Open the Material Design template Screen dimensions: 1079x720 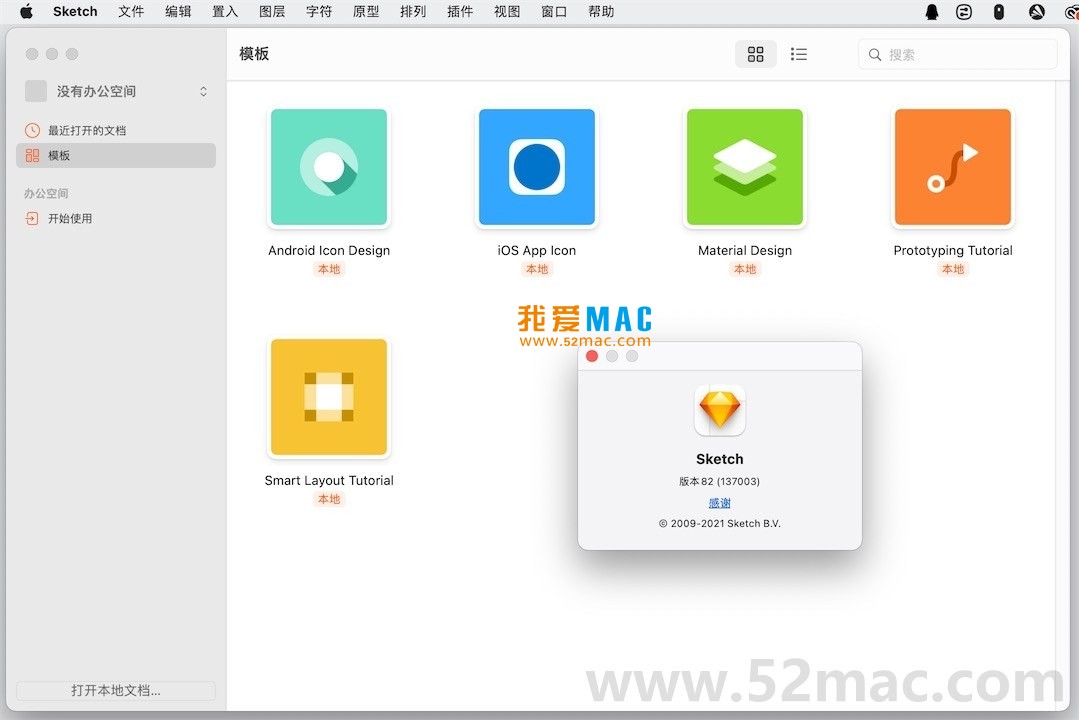[744, 167]
